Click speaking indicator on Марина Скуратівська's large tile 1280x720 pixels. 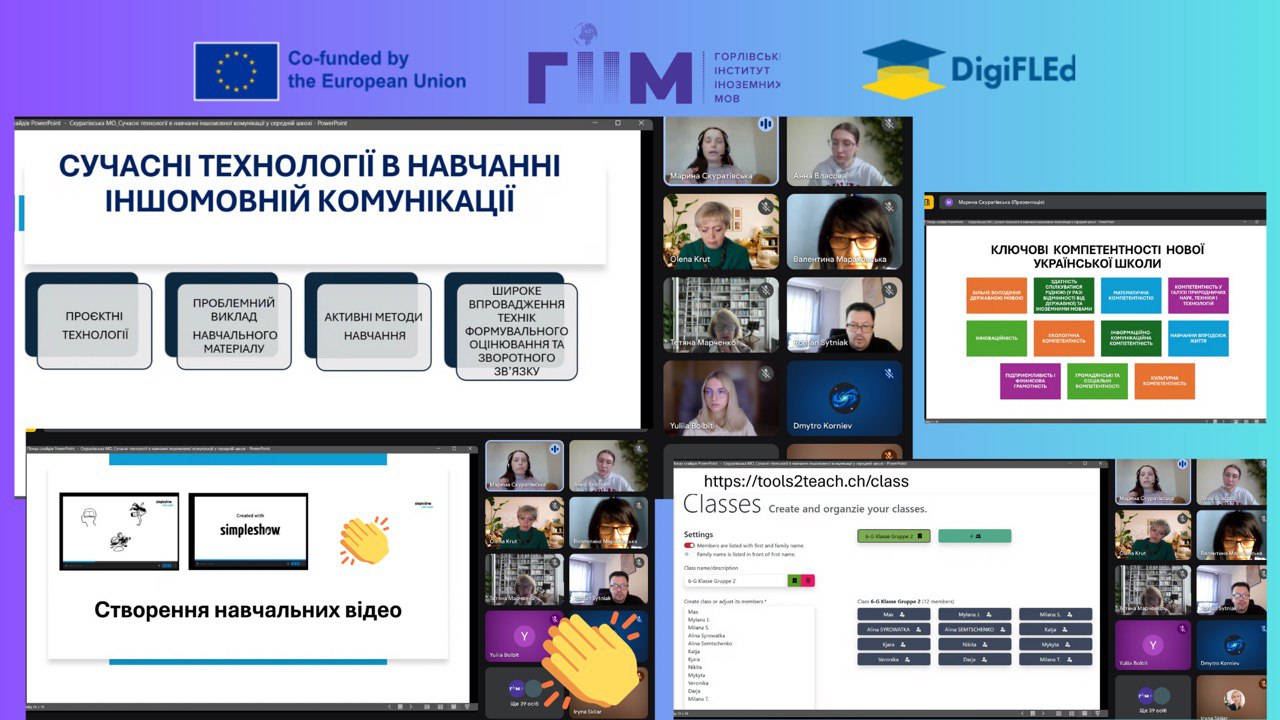point(766,124)
